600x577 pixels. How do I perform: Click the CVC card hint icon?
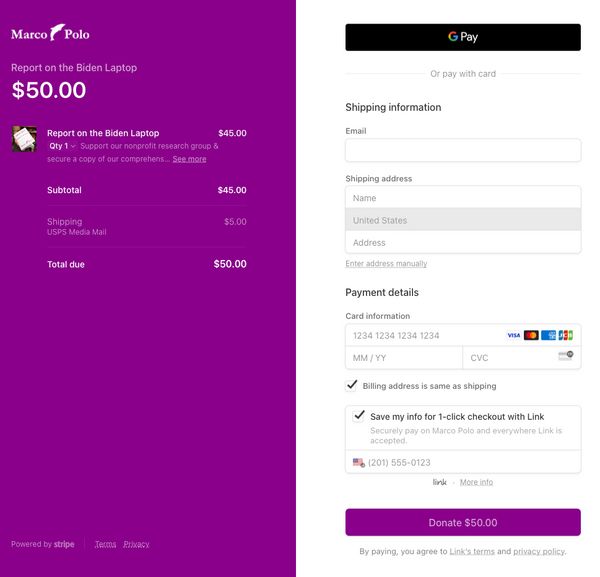(x=566, y=356)
